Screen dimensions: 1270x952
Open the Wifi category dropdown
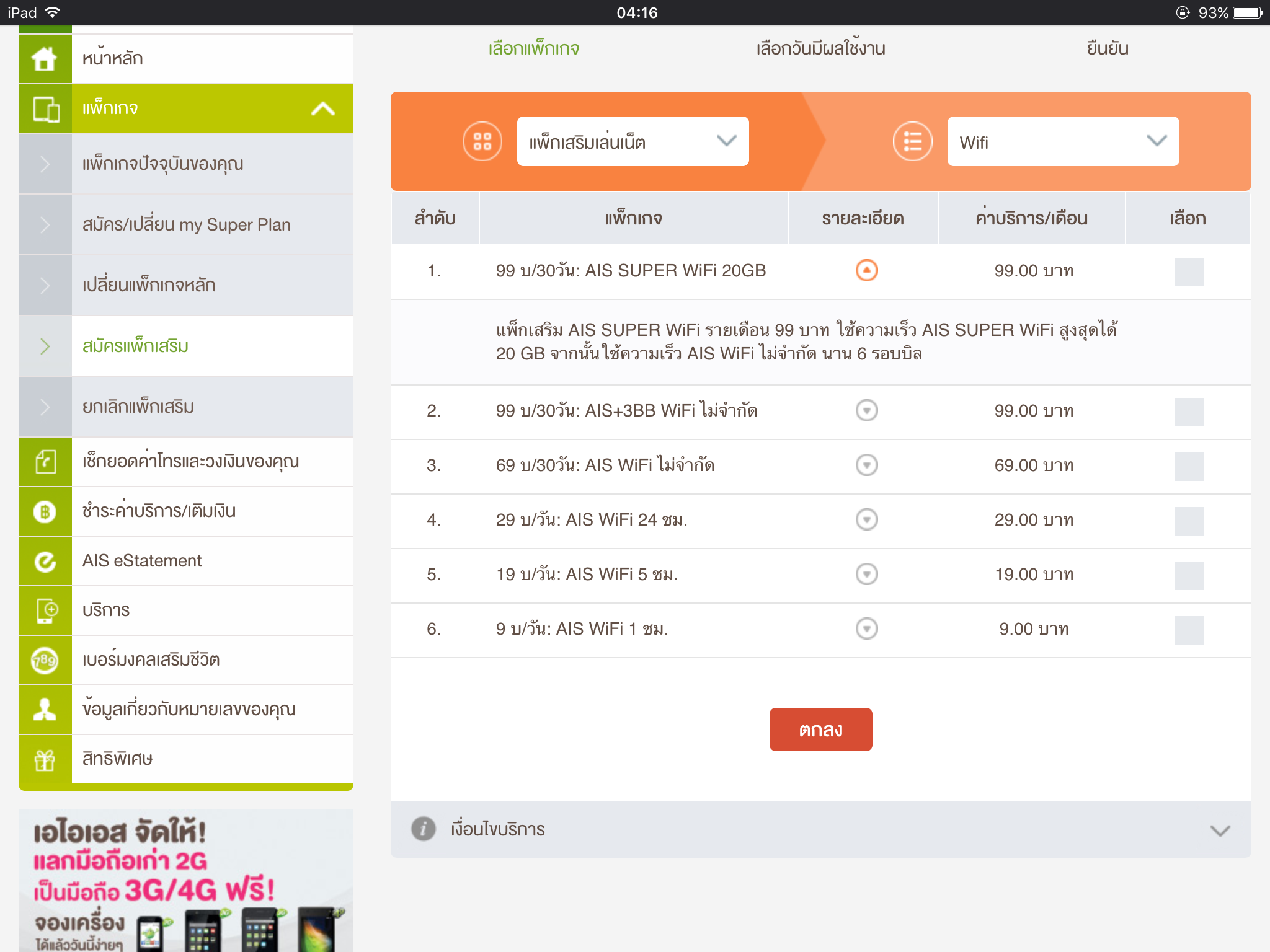(1062, 141)
